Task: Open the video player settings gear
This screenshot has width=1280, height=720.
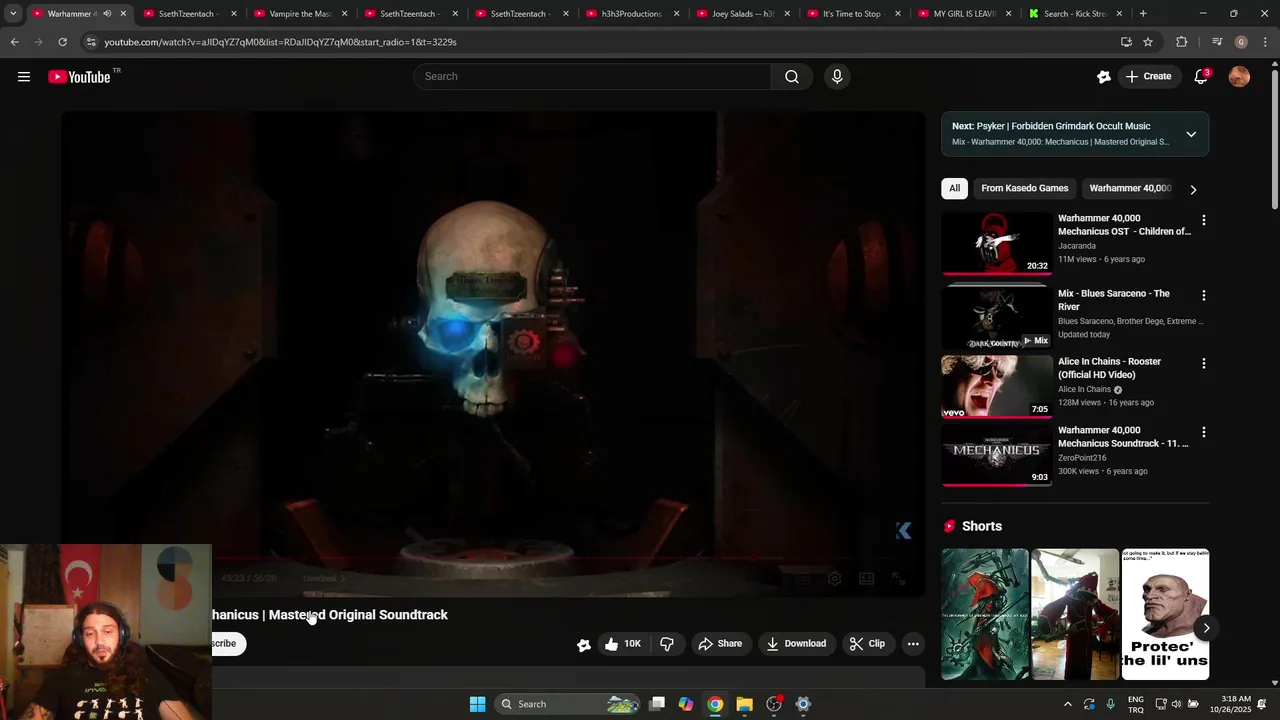Action: pos(834,578)
